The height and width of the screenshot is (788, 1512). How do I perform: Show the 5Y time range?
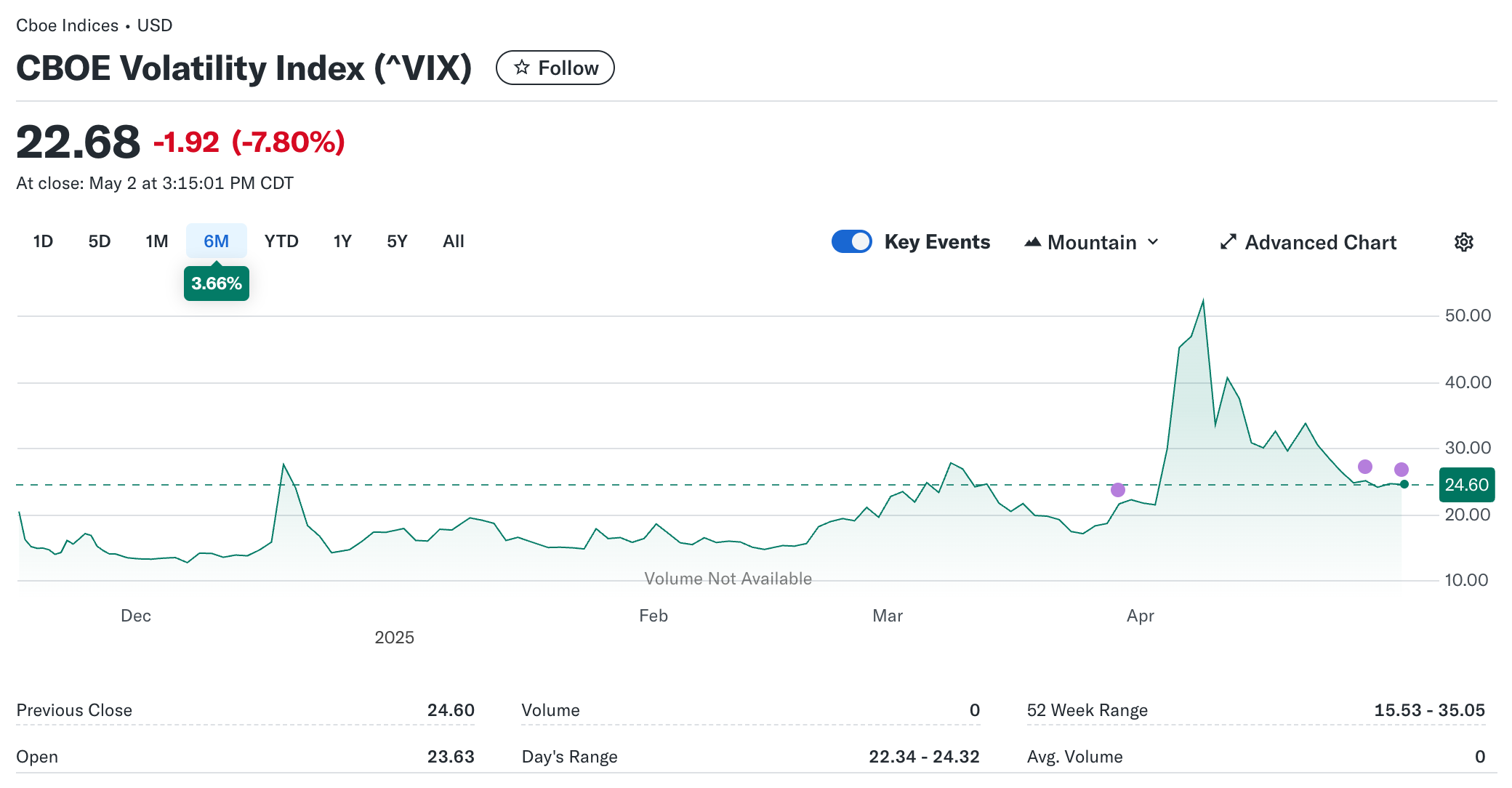tap(397, 241)
